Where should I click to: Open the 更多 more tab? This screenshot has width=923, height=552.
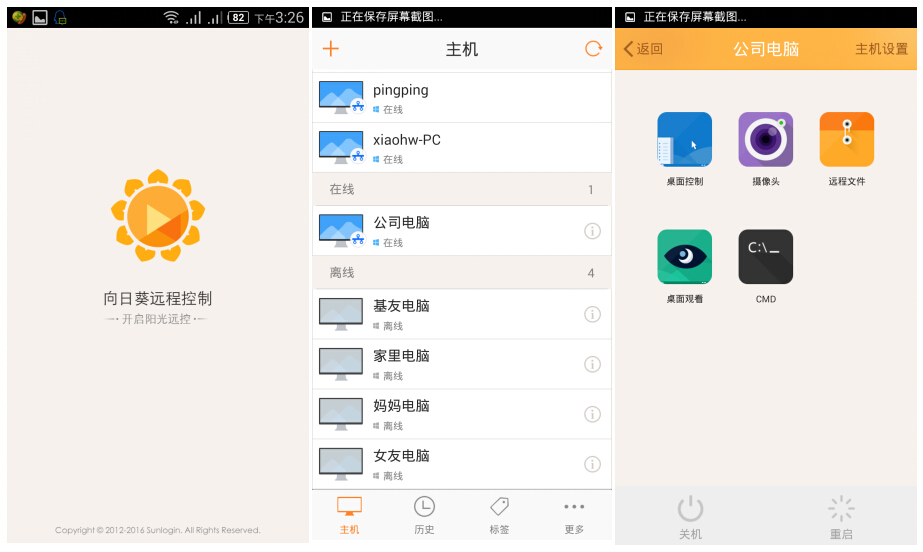coord(574,516)
